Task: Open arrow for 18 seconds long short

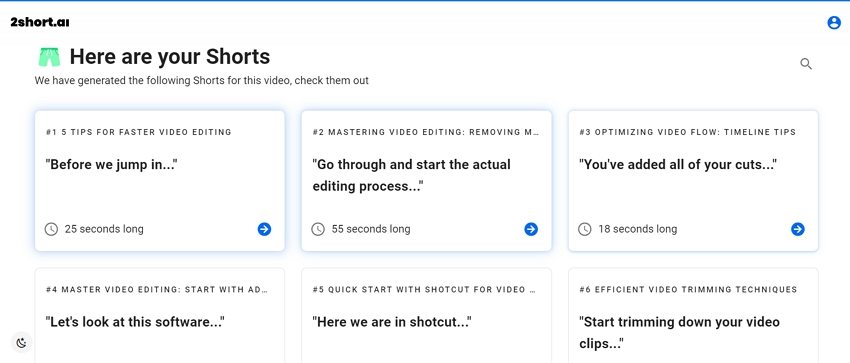Action: pos(797,229)
